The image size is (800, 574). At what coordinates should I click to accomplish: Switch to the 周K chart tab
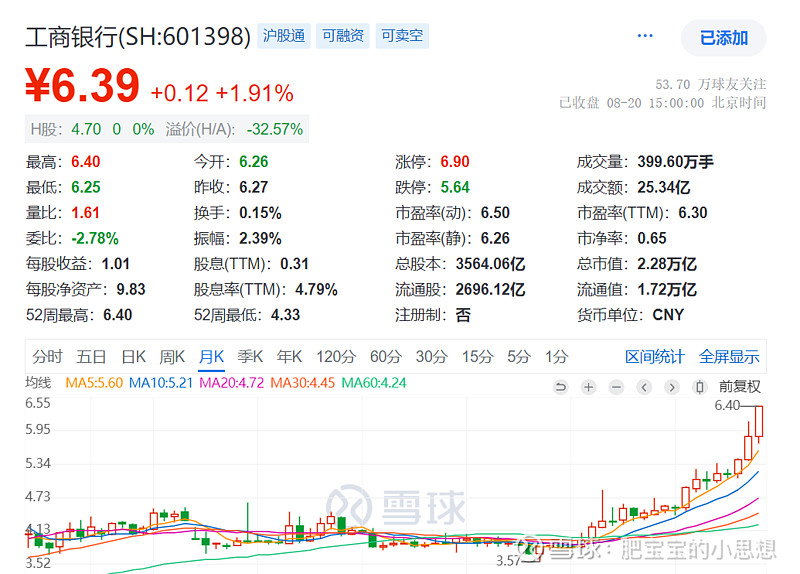tap(172, 357)
